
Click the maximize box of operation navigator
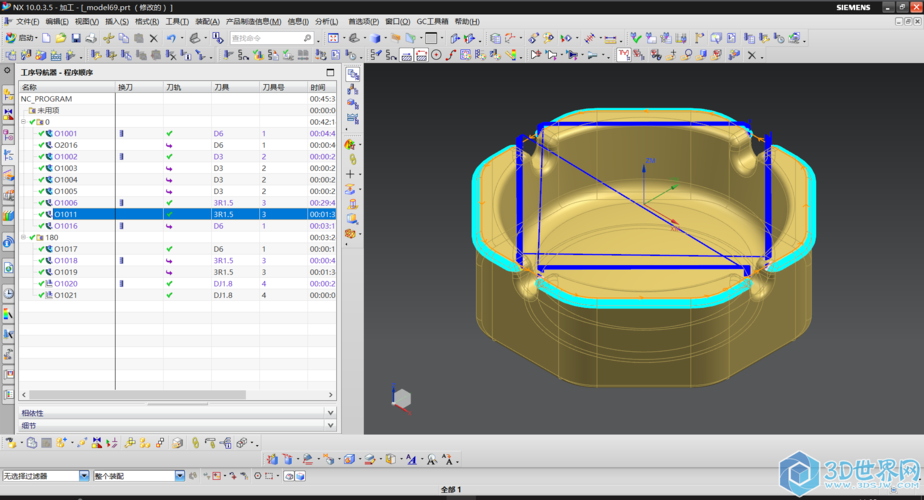[x=330, y=72]
